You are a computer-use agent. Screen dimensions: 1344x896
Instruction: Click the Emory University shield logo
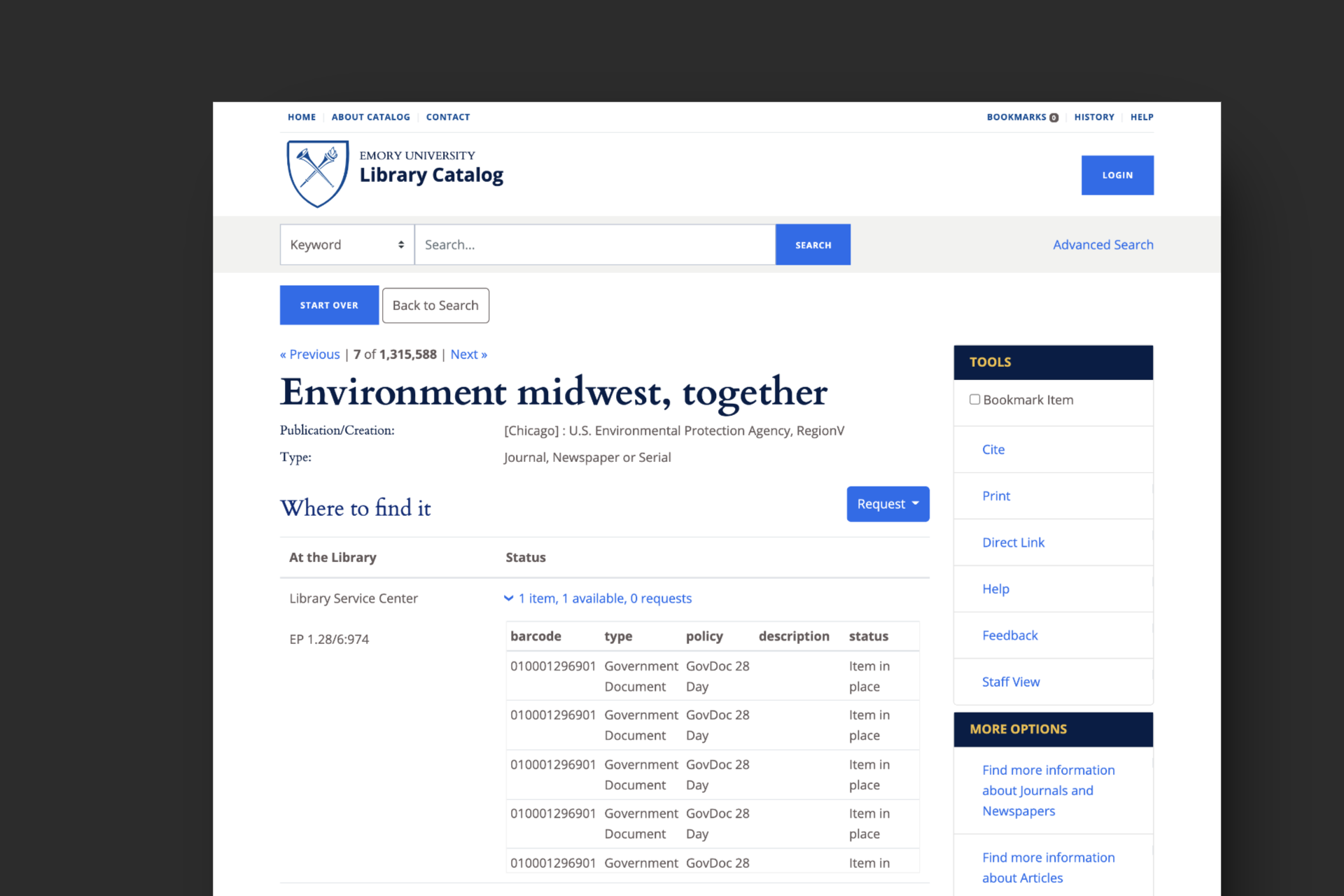coord(317,174)
